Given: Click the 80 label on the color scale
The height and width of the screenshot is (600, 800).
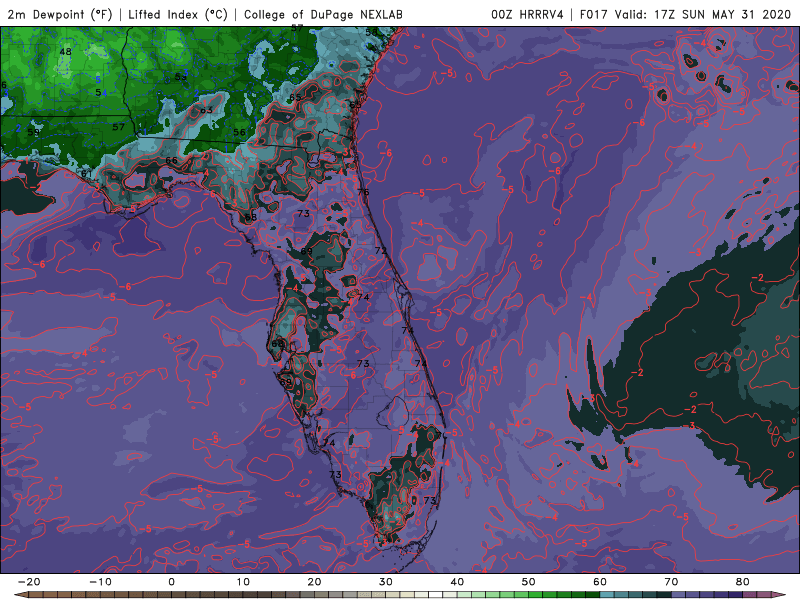Looking at the screenshot, I should click(x=743, y=582).
